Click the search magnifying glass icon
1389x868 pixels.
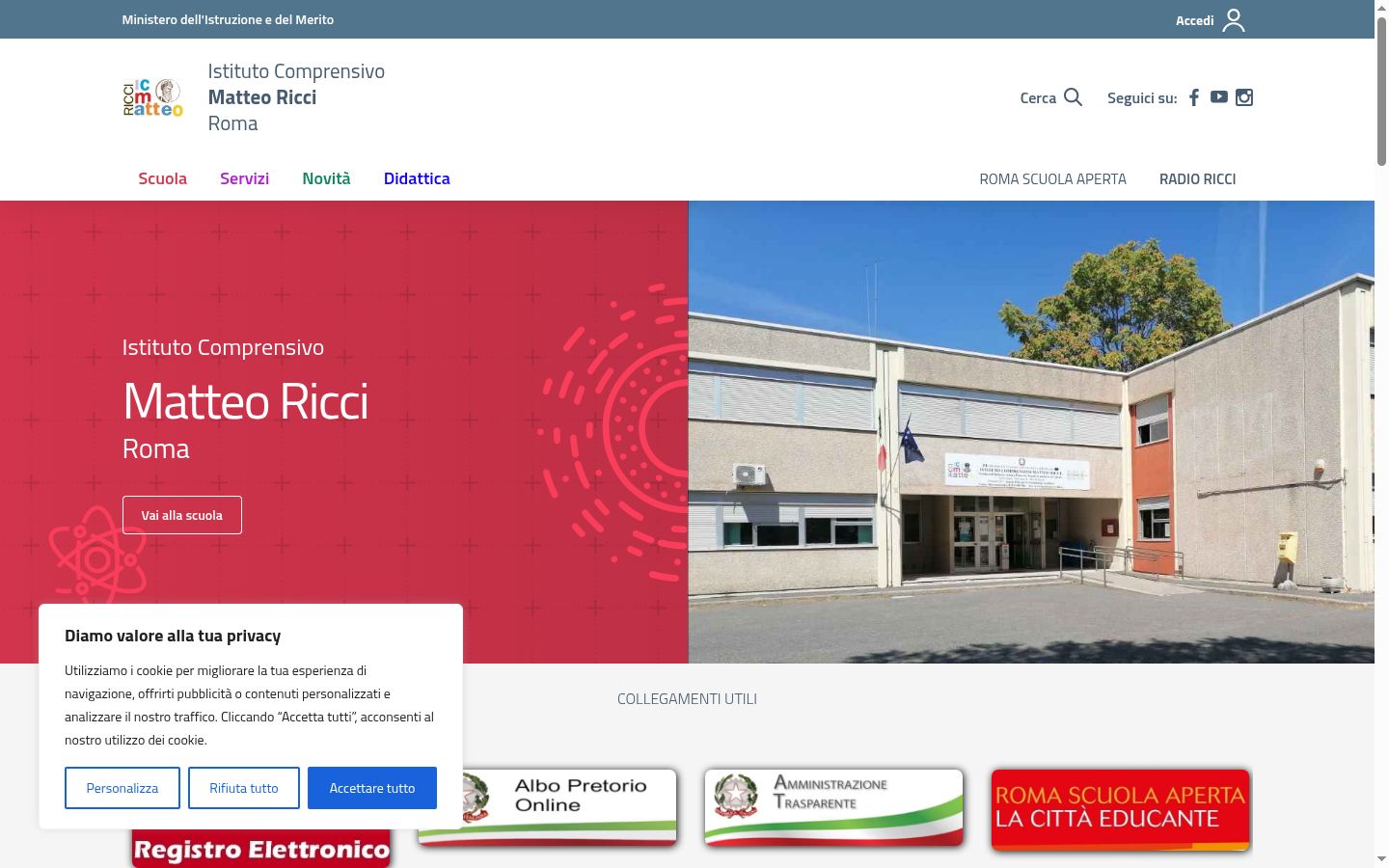pyautogui.click(x=1073, y=96)
